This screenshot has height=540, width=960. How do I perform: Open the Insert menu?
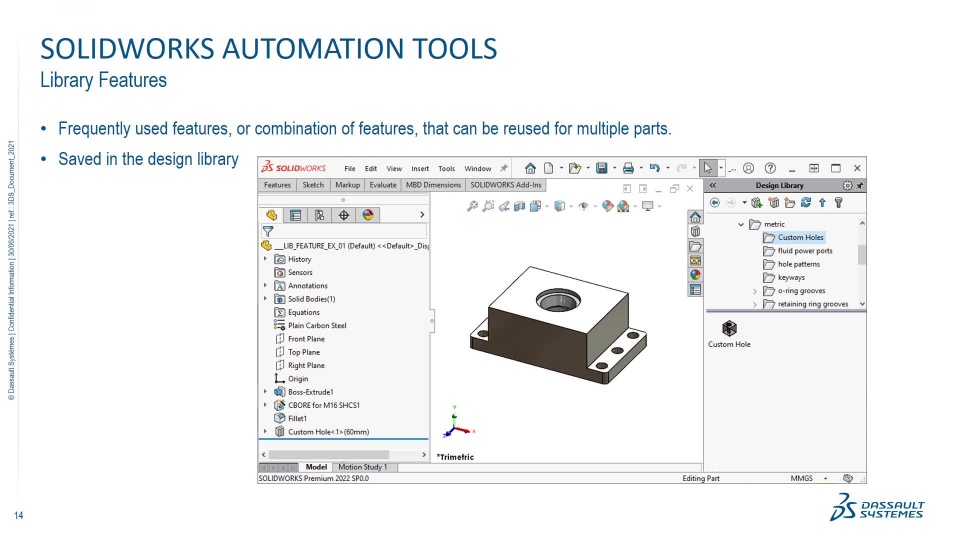pyautogui.click(x=420, y=168)
